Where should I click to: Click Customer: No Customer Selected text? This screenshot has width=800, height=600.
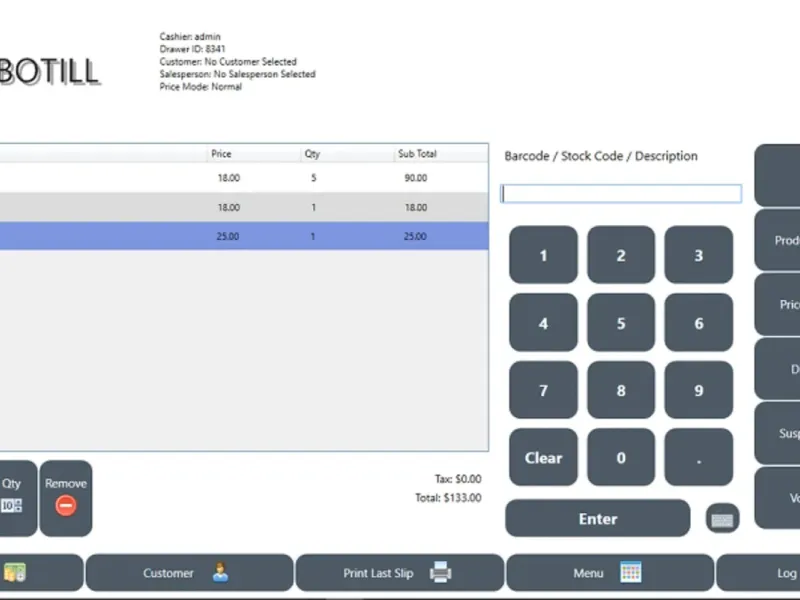pyautogui.click(x=228, y=62)
